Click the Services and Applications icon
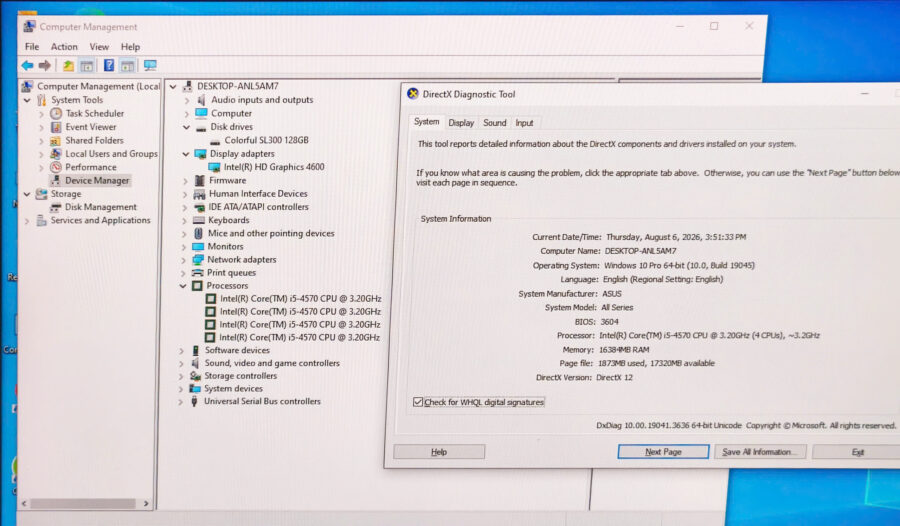The height and width of the screenshot is (526, 900). [x=41, y=221]
